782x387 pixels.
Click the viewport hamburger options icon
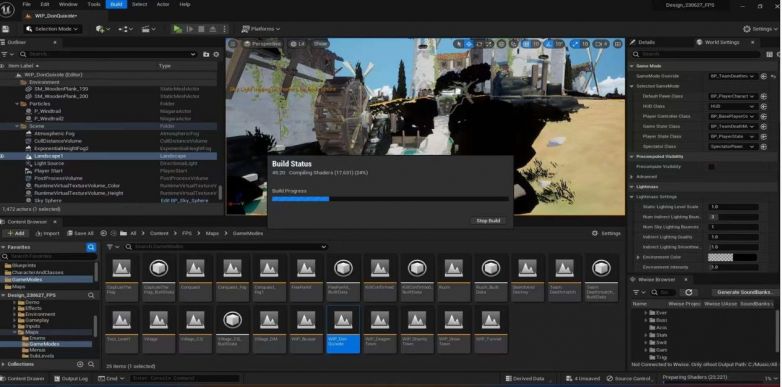coord(233,44)
